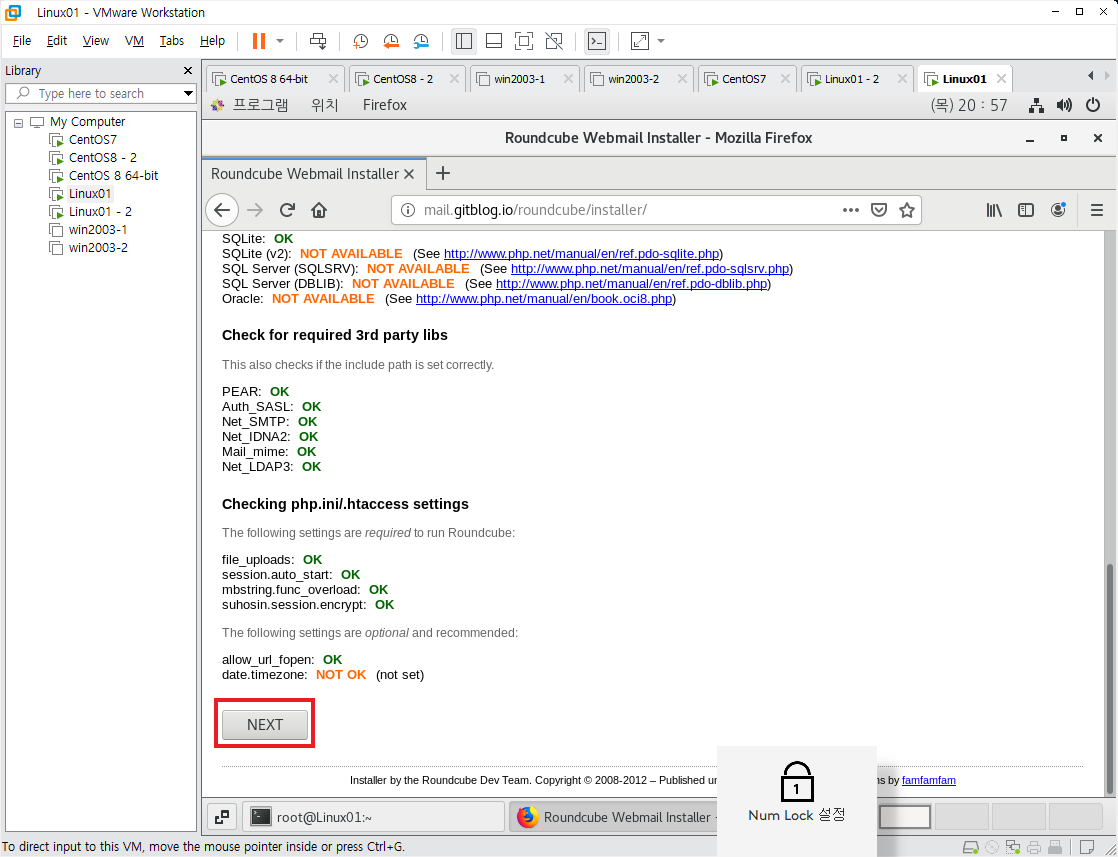Open the VMware Tabs menu
Image resolution: width=1118 pixels, height=857 pixels.
172,41
